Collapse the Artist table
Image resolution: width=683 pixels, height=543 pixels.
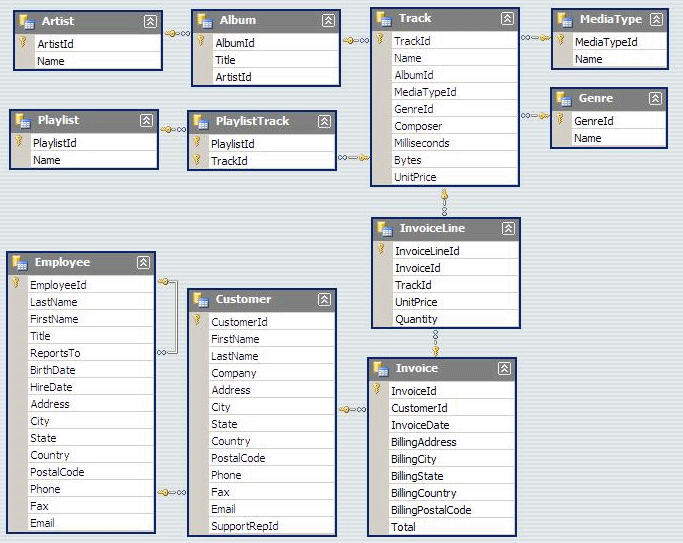(x=150, y=21)
